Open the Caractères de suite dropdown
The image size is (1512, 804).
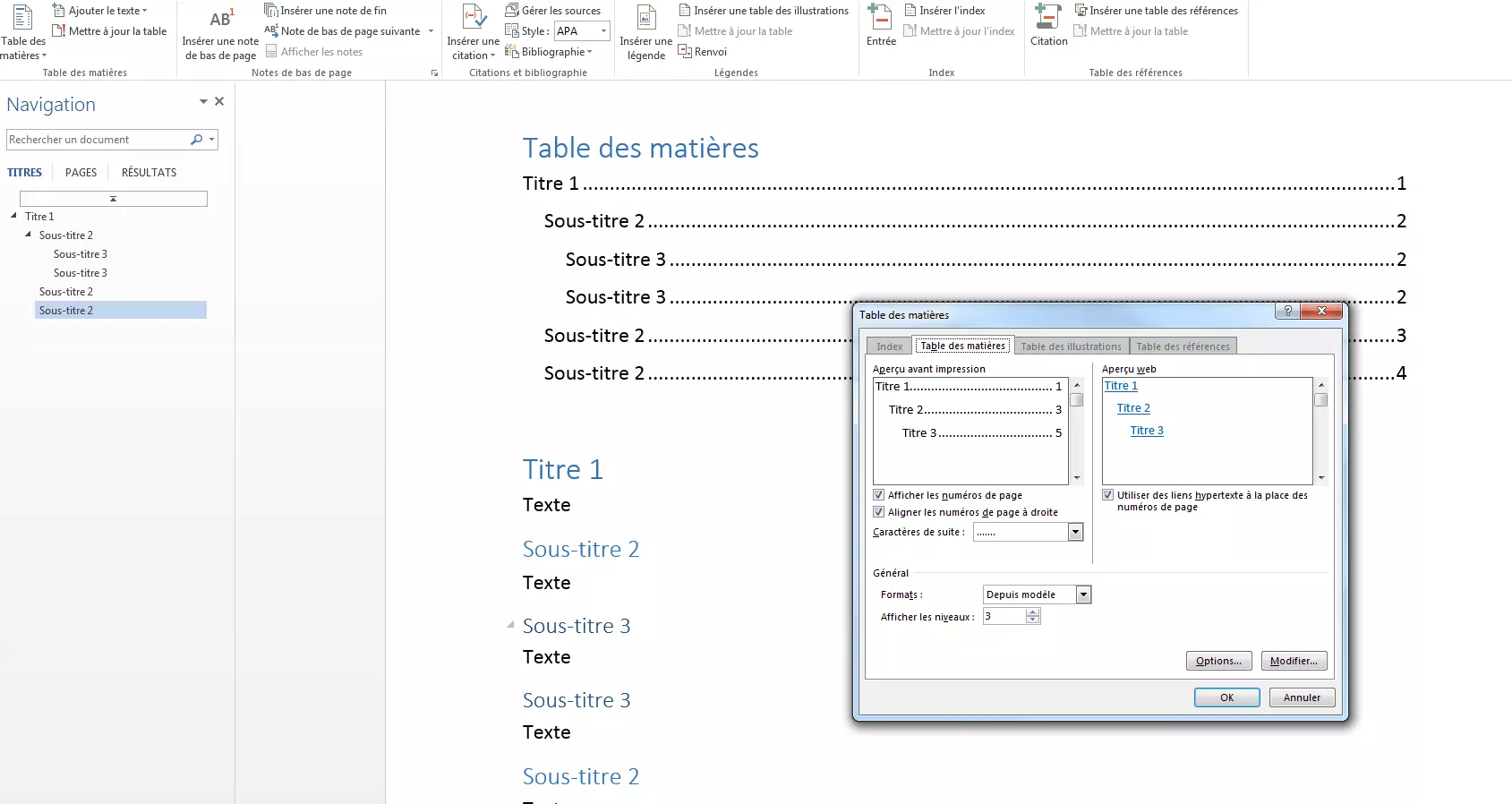point(1076,533)
